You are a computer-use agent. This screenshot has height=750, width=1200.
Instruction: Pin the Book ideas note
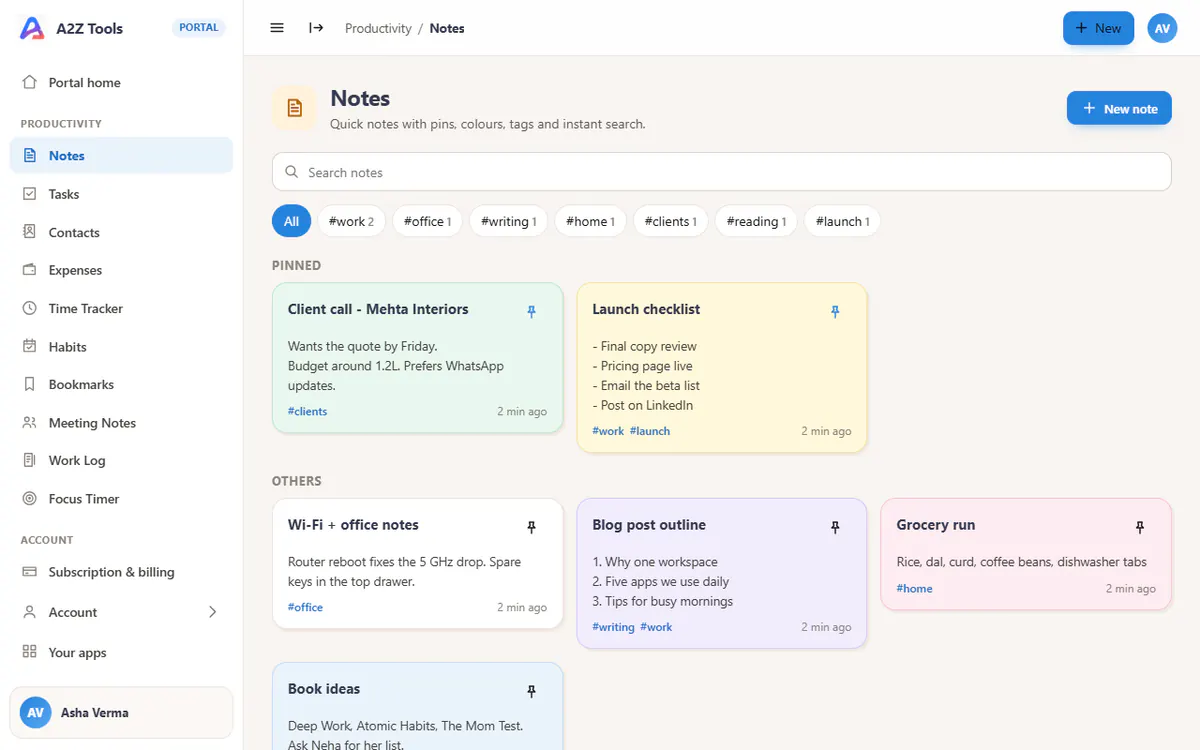[x=531, y=691]
